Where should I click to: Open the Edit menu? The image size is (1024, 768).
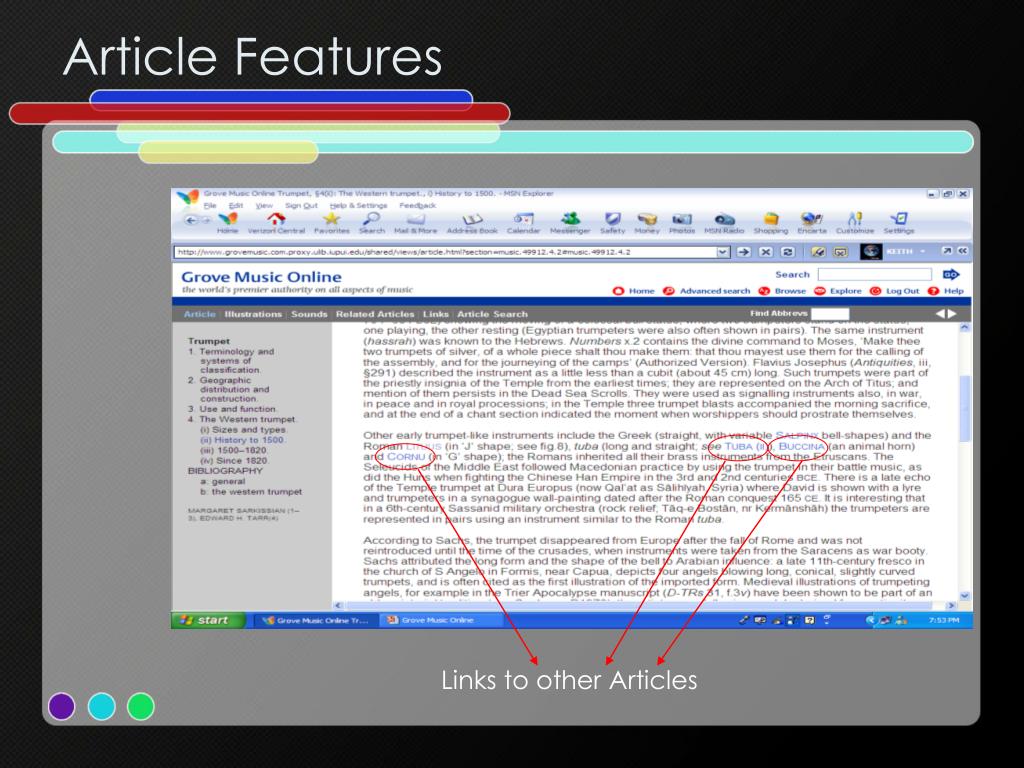pyautogui.click(x=236, y=205)
